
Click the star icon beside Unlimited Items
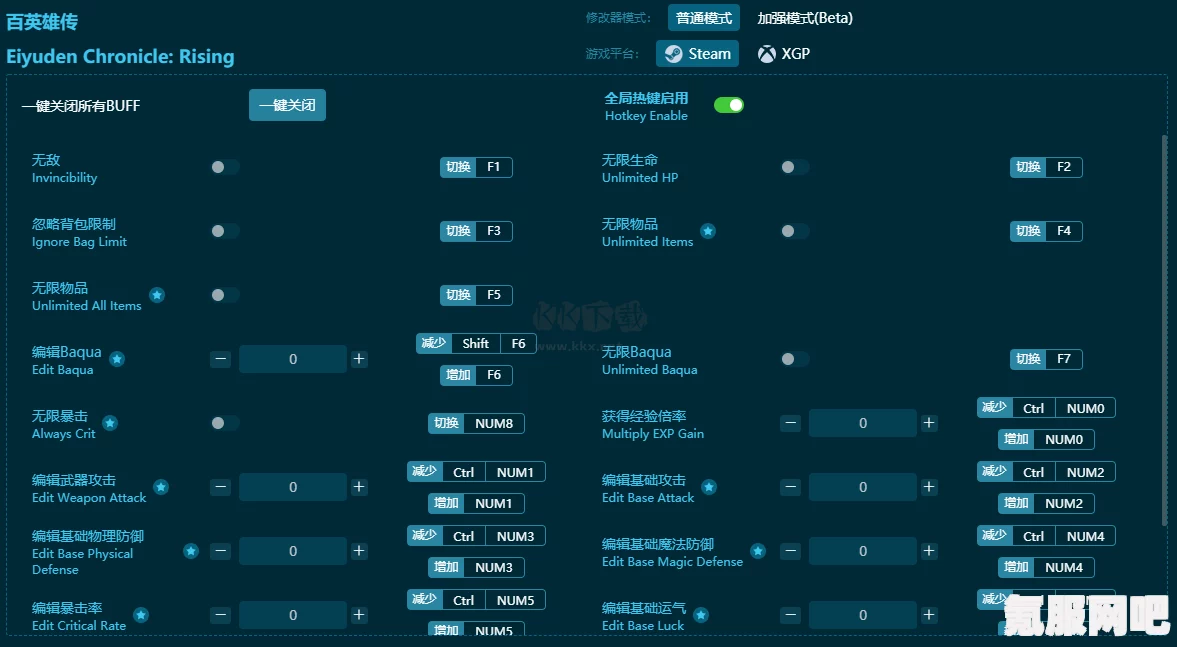coord(708,231)
